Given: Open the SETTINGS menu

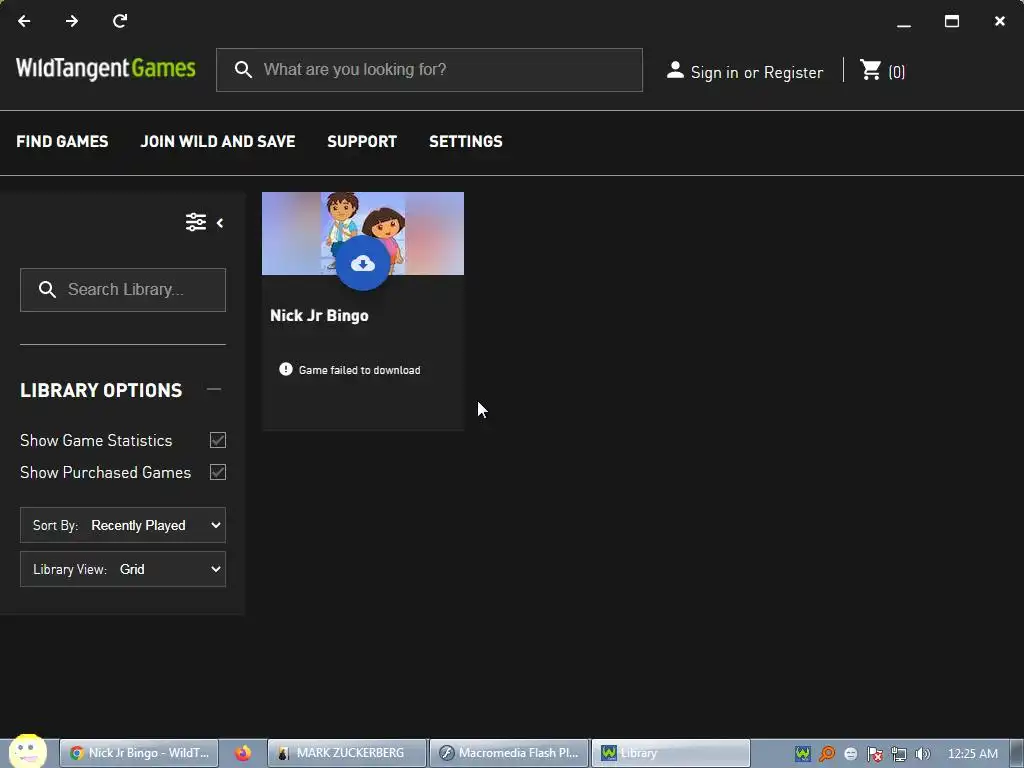Looking at the screenshot, I should click(466, 141).
